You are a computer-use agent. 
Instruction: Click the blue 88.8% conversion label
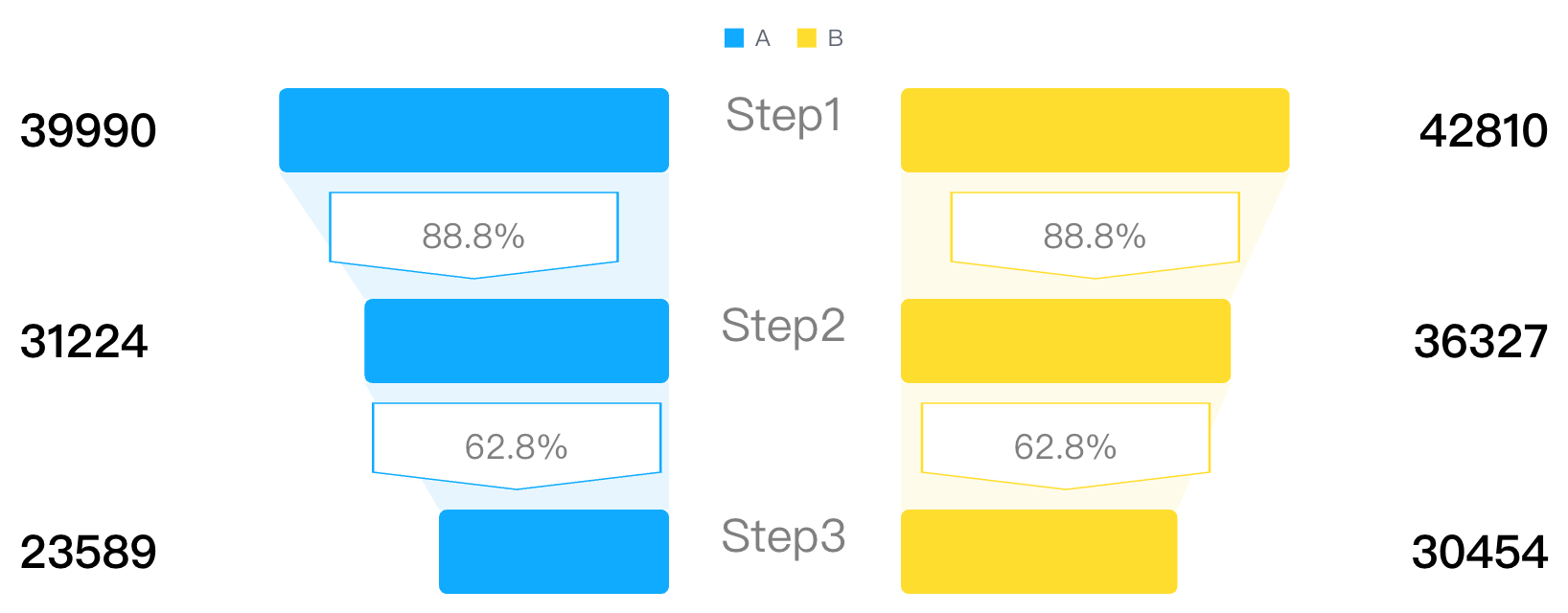pos(473,236)
